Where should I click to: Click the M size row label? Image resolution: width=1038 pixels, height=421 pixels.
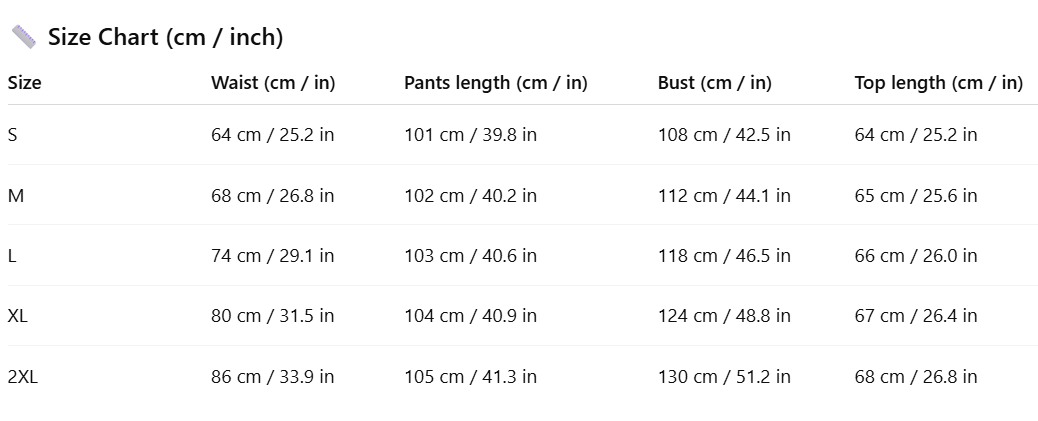click(x=16, y=196)
